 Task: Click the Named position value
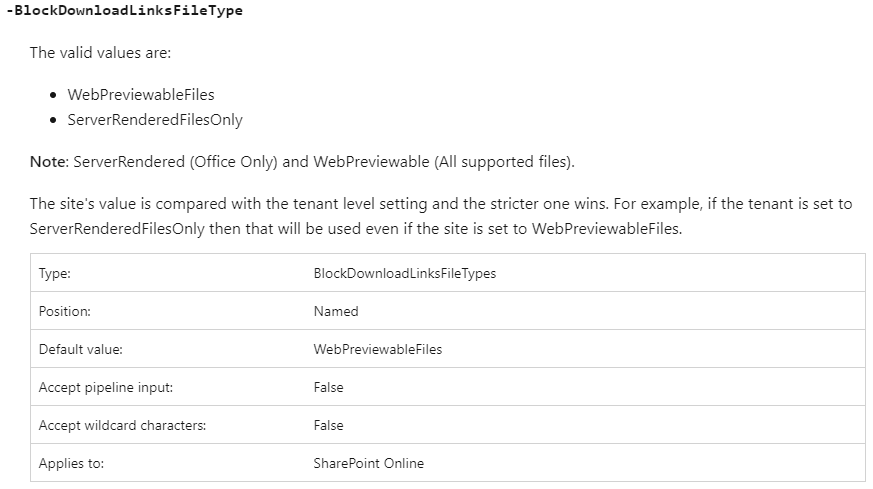[x=336, y=311]
